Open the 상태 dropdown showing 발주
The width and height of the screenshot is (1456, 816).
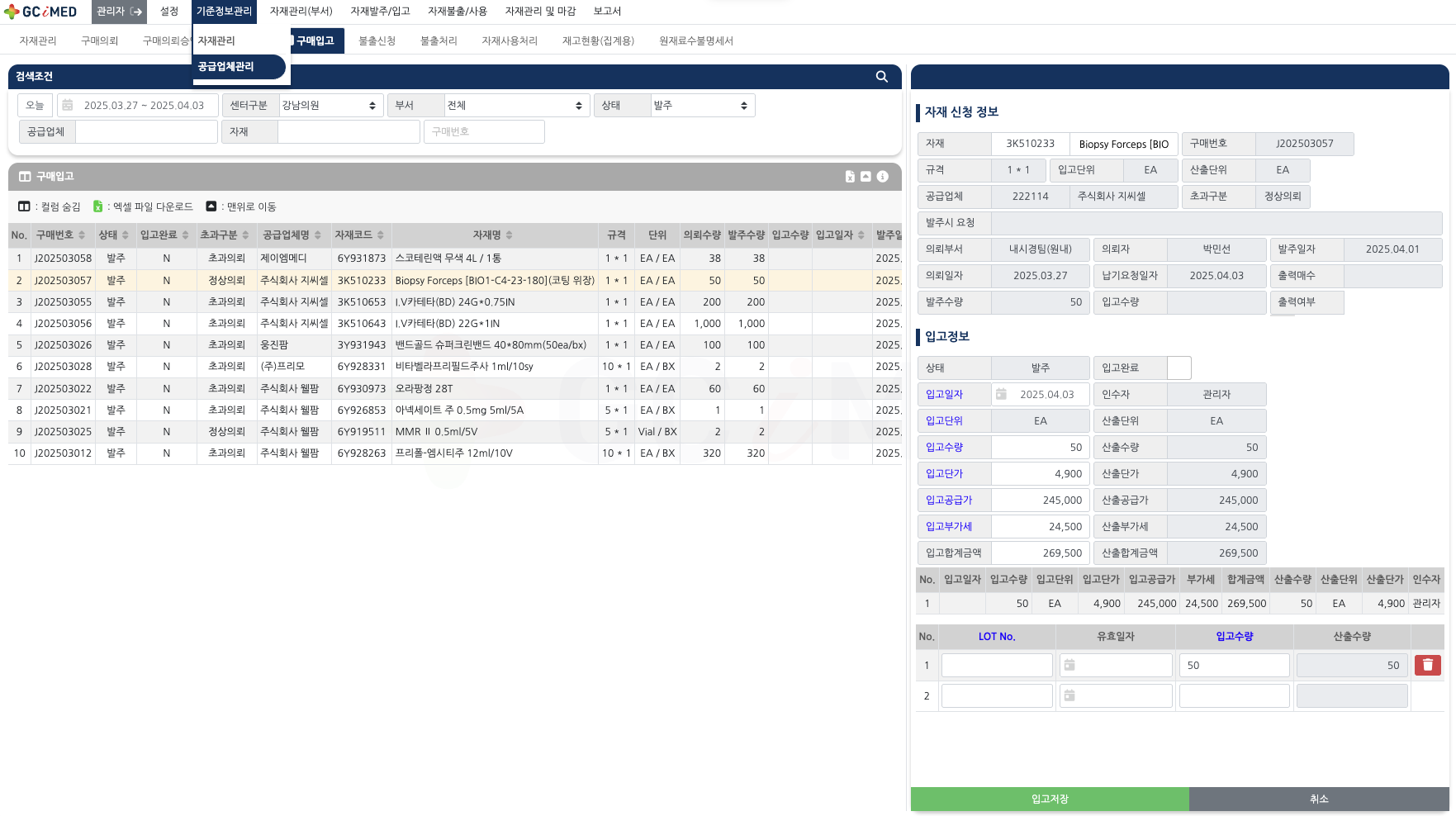[x=701, y=106]
